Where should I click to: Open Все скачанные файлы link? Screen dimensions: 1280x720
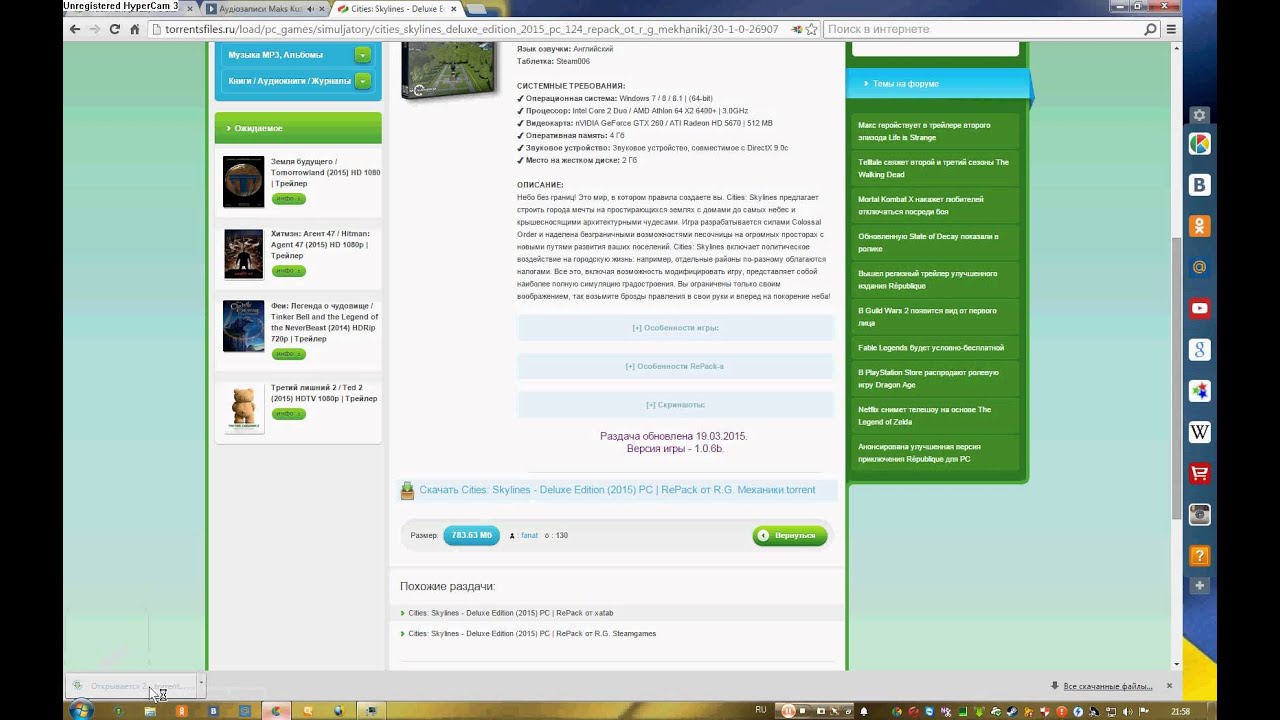(1107, 686)
